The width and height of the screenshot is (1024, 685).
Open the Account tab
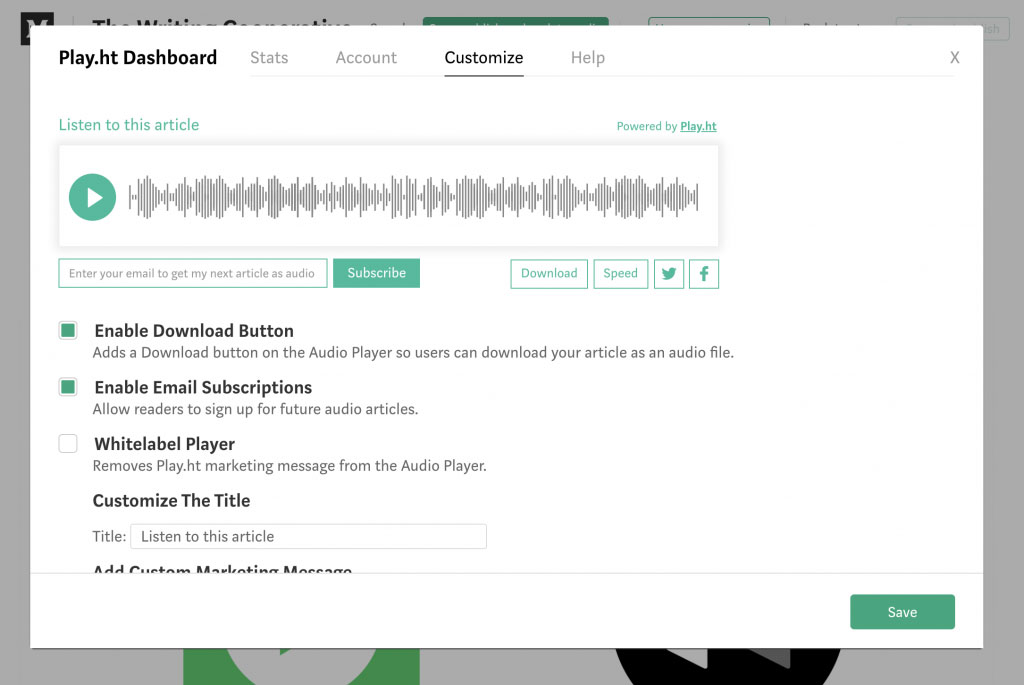366,58
